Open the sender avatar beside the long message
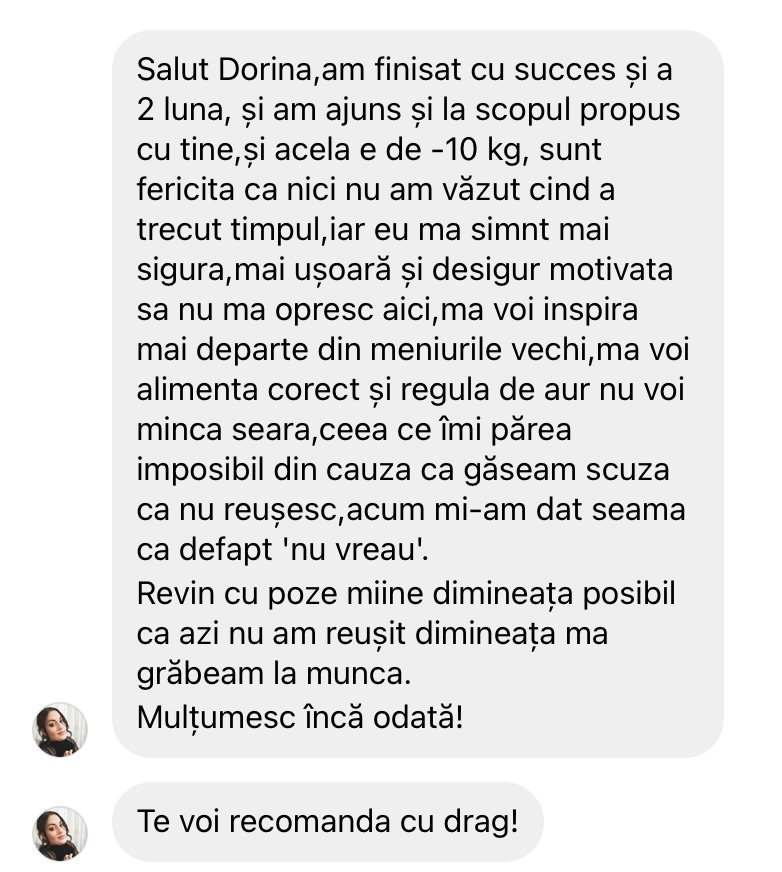This screenshot has height=872, width=782. [x=60, y=729]
